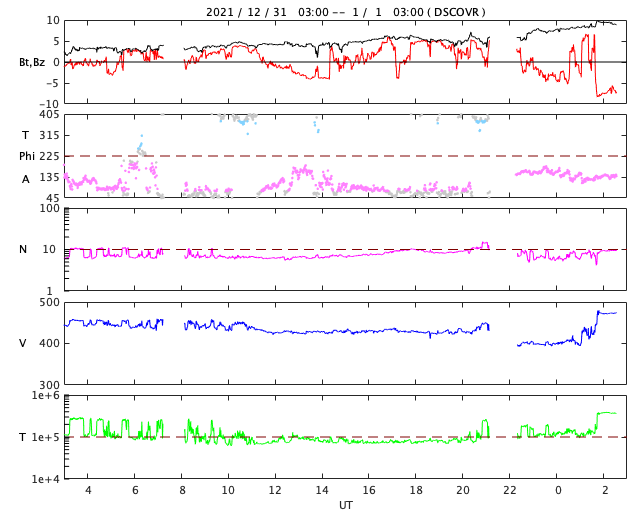Click the '6' hour label on the UT axis
640x512 pixels.
pyautogui.click(x=135, y=490)
